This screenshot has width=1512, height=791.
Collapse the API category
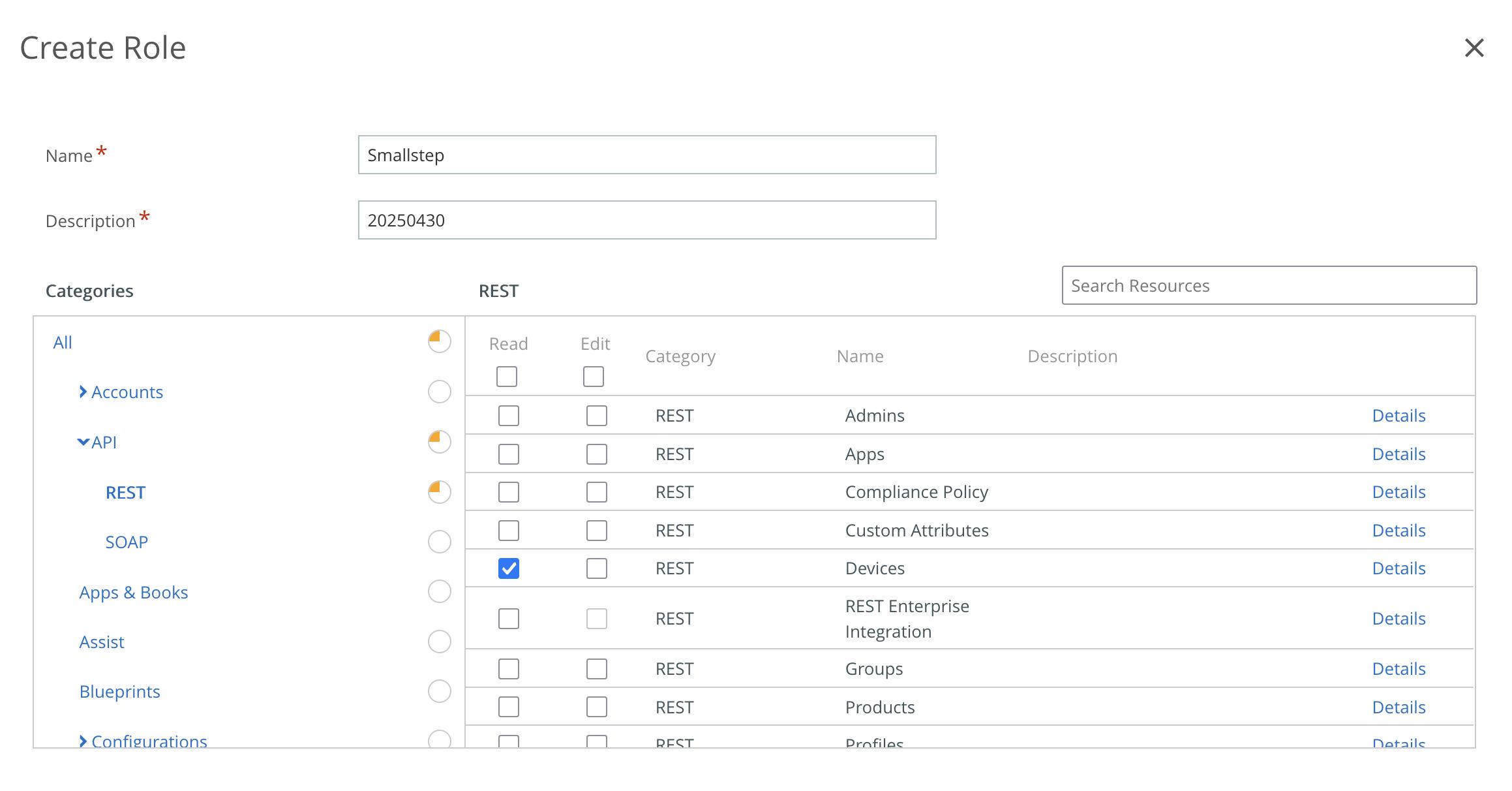pos(83,441)
